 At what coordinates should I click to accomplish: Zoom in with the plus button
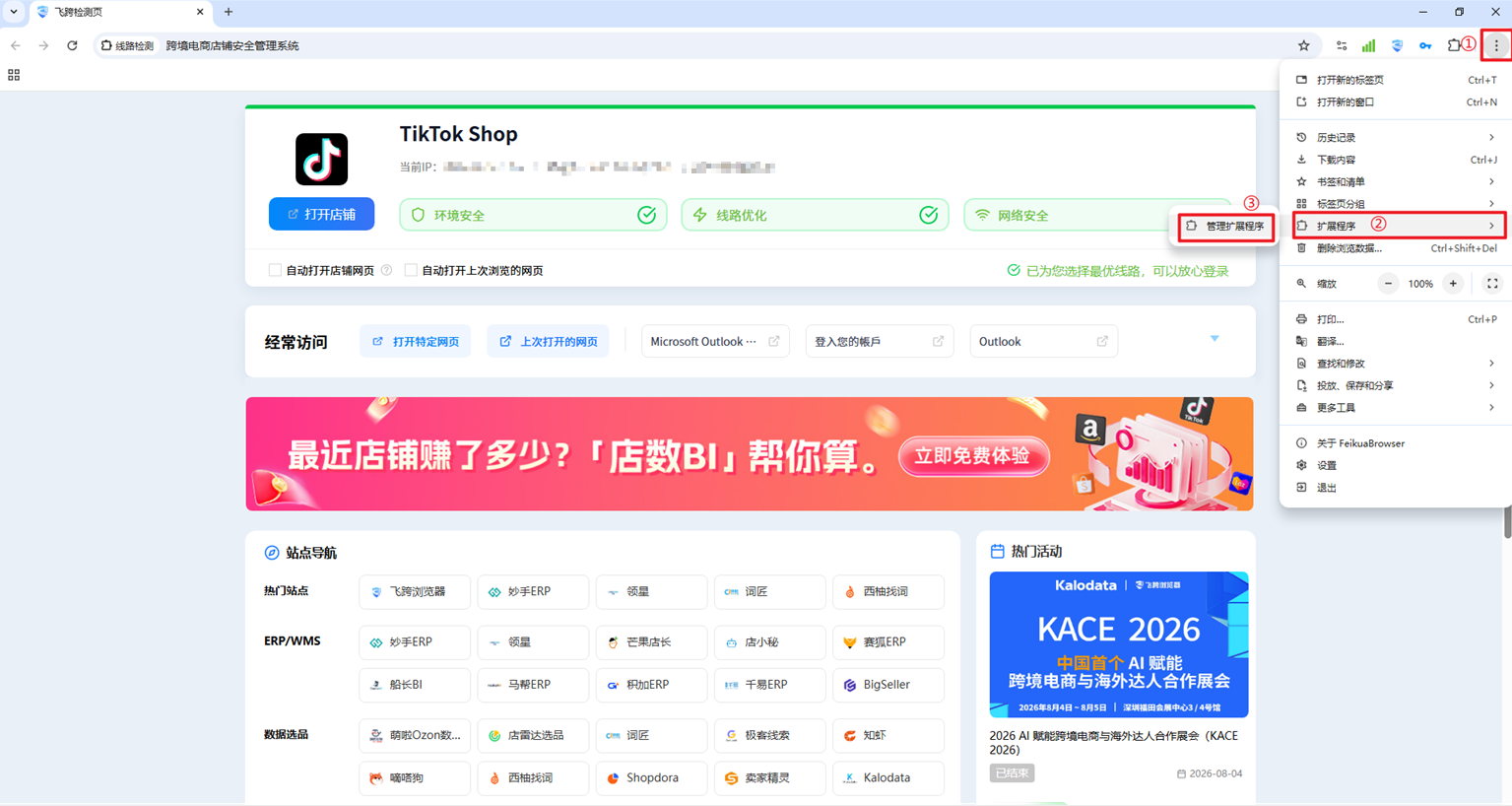(x=1453, y=284)
